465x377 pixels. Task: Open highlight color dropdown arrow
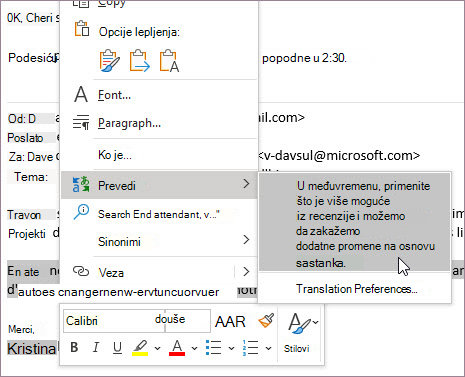pyautogui.click(x=158, y=348)
